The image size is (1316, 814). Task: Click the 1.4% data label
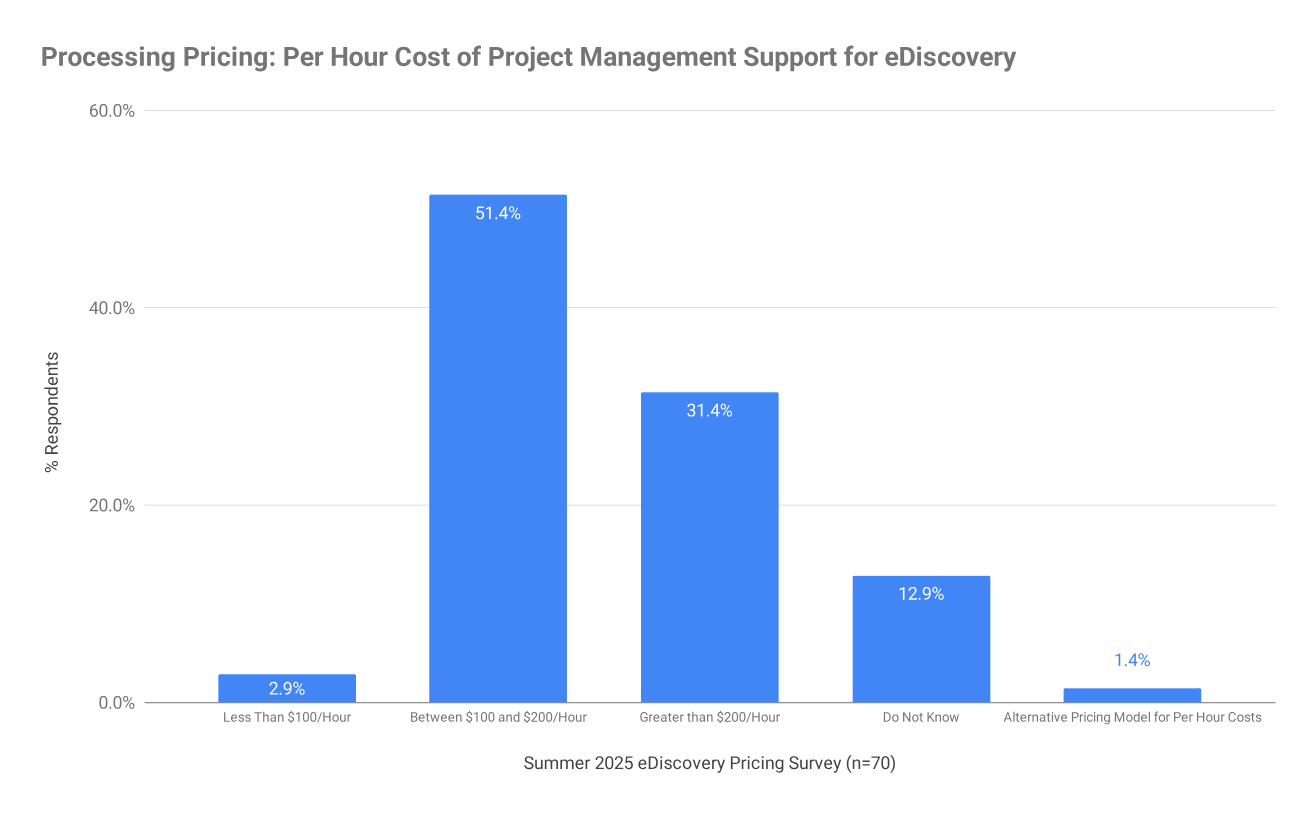(1132, 660)
